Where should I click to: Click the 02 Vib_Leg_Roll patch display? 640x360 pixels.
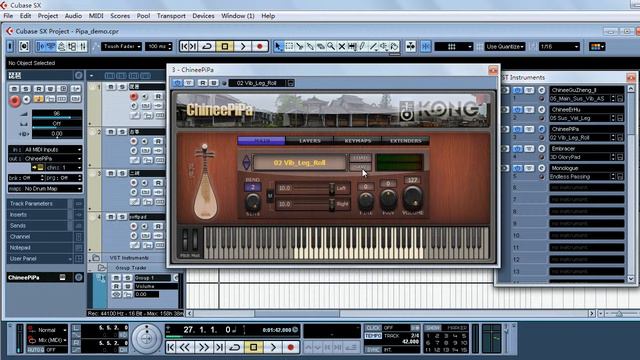point(300,163)
